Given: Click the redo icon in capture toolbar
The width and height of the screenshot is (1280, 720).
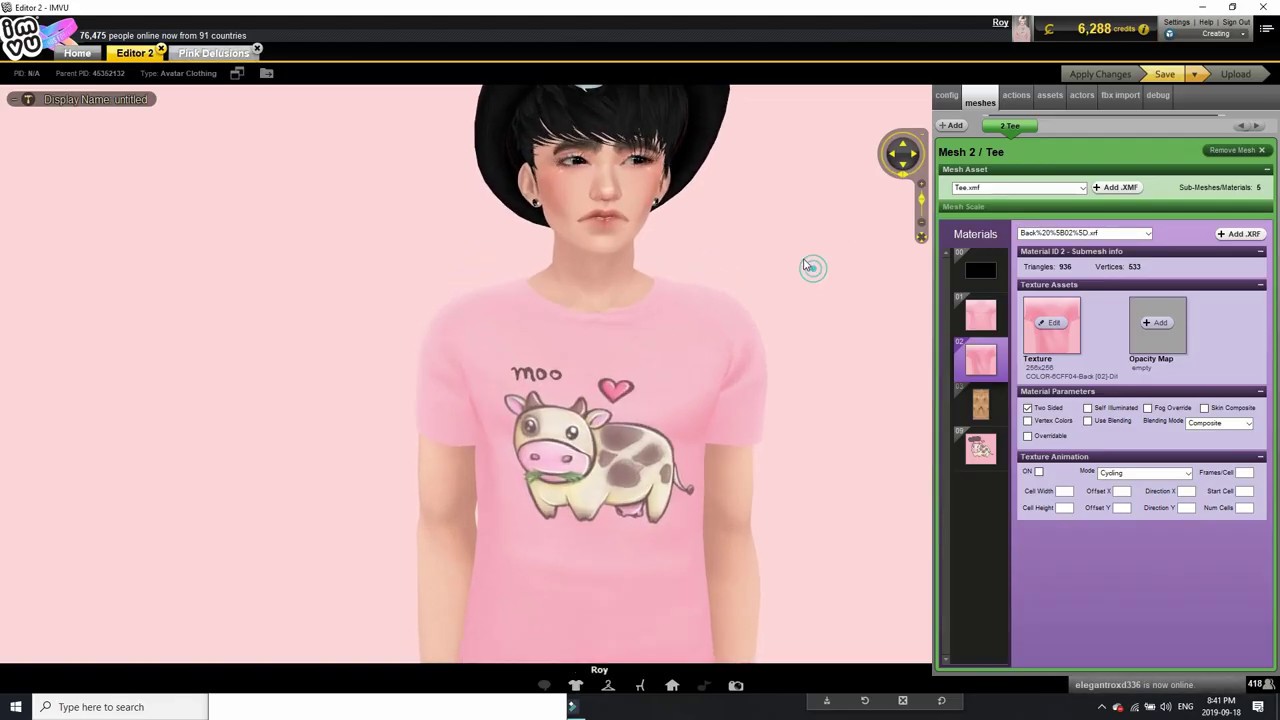Looking at the screenshot, I should [x=941, y=701].
